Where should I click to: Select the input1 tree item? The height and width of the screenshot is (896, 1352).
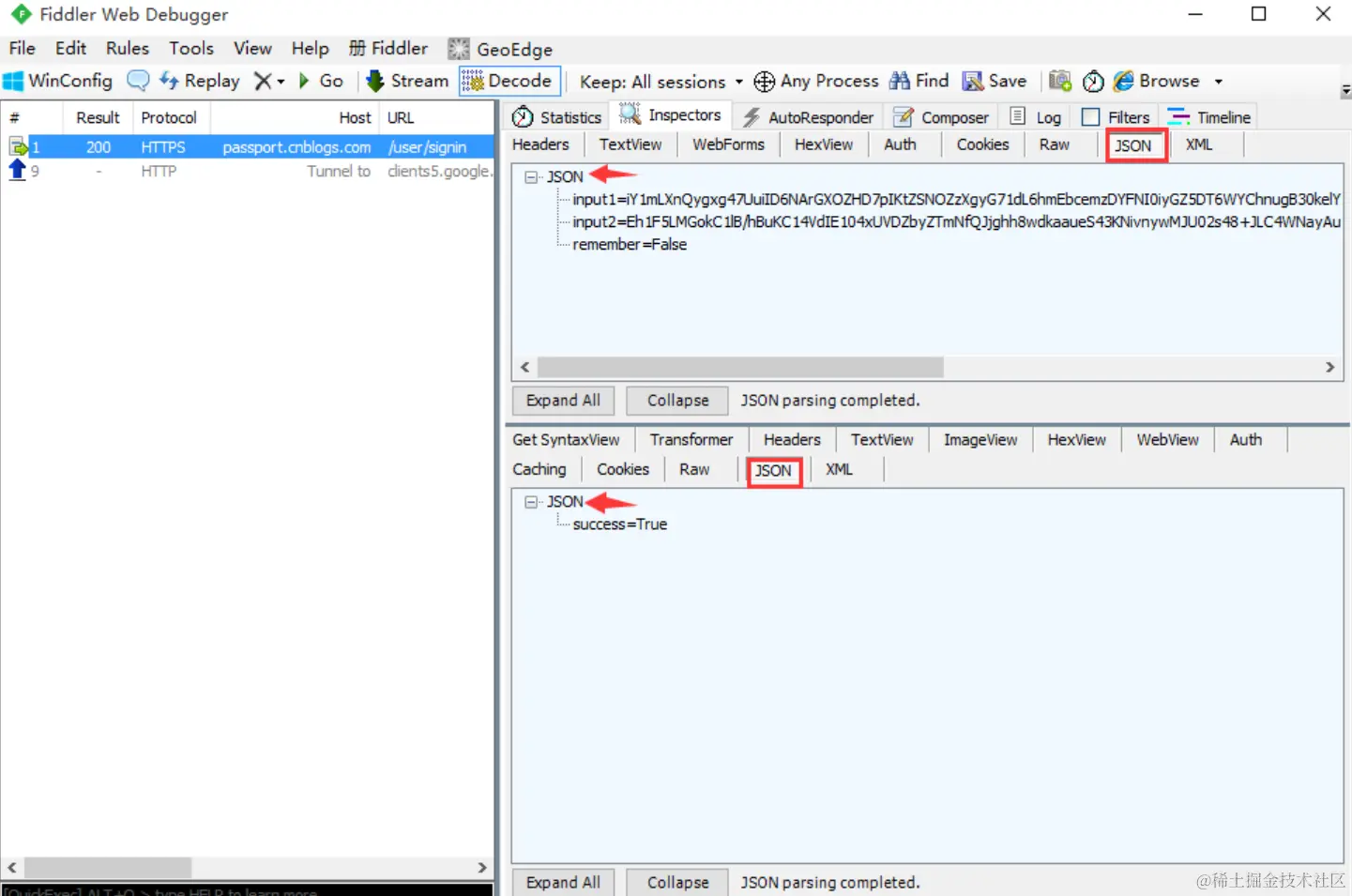click(957, 199)
